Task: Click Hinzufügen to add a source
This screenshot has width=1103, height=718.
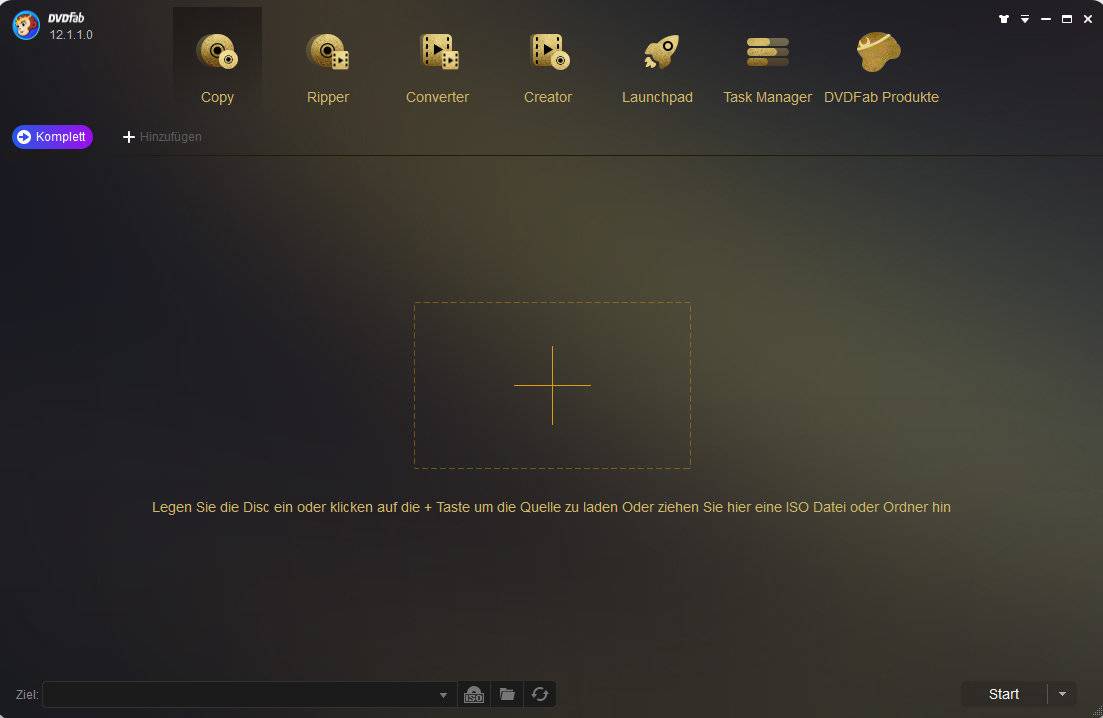Action: point(162,136)
